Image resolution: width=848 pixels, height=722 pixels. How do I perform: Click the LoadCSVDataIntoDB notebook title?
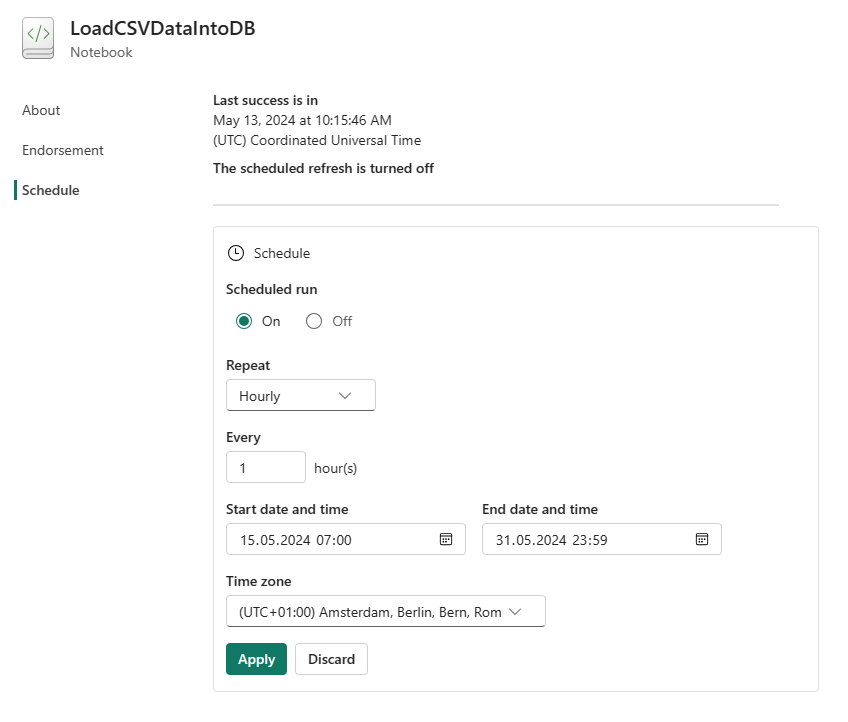point(163,29)
